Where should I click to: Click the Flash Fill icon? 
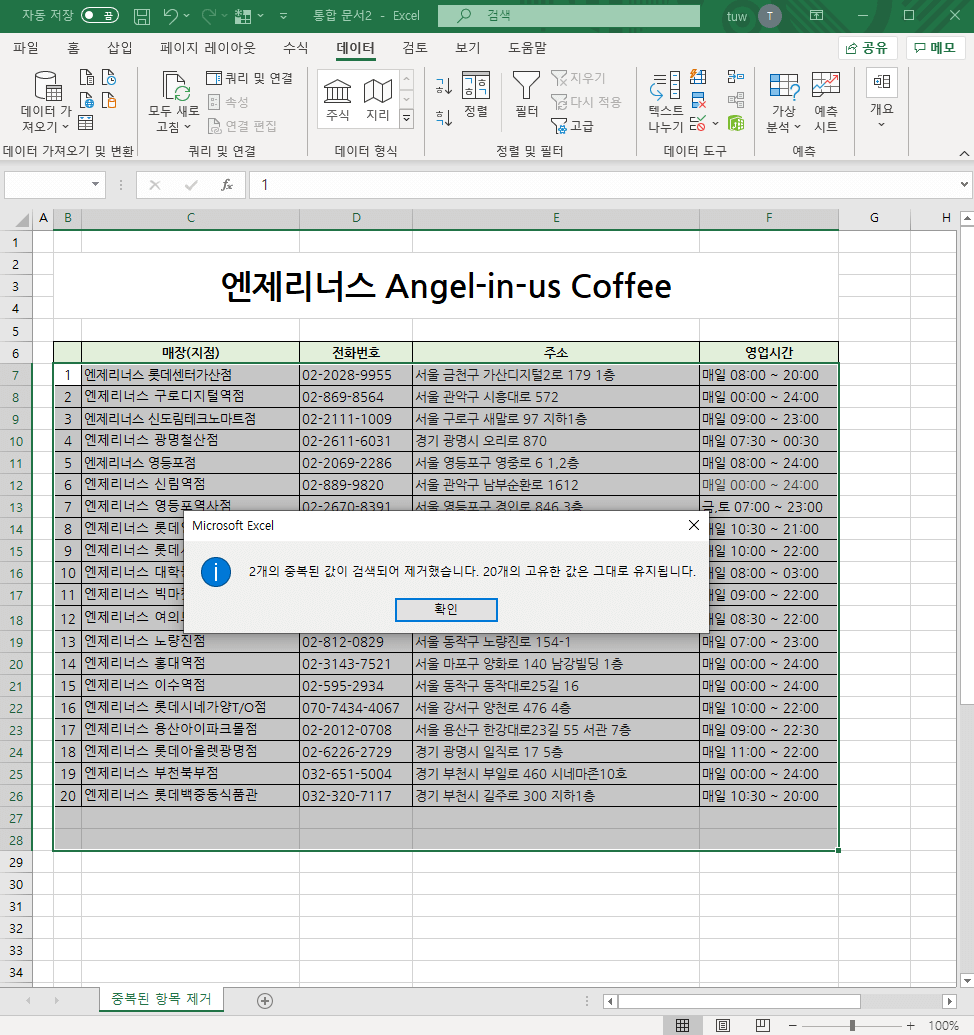pyautogui.click(x=698, y=77)
